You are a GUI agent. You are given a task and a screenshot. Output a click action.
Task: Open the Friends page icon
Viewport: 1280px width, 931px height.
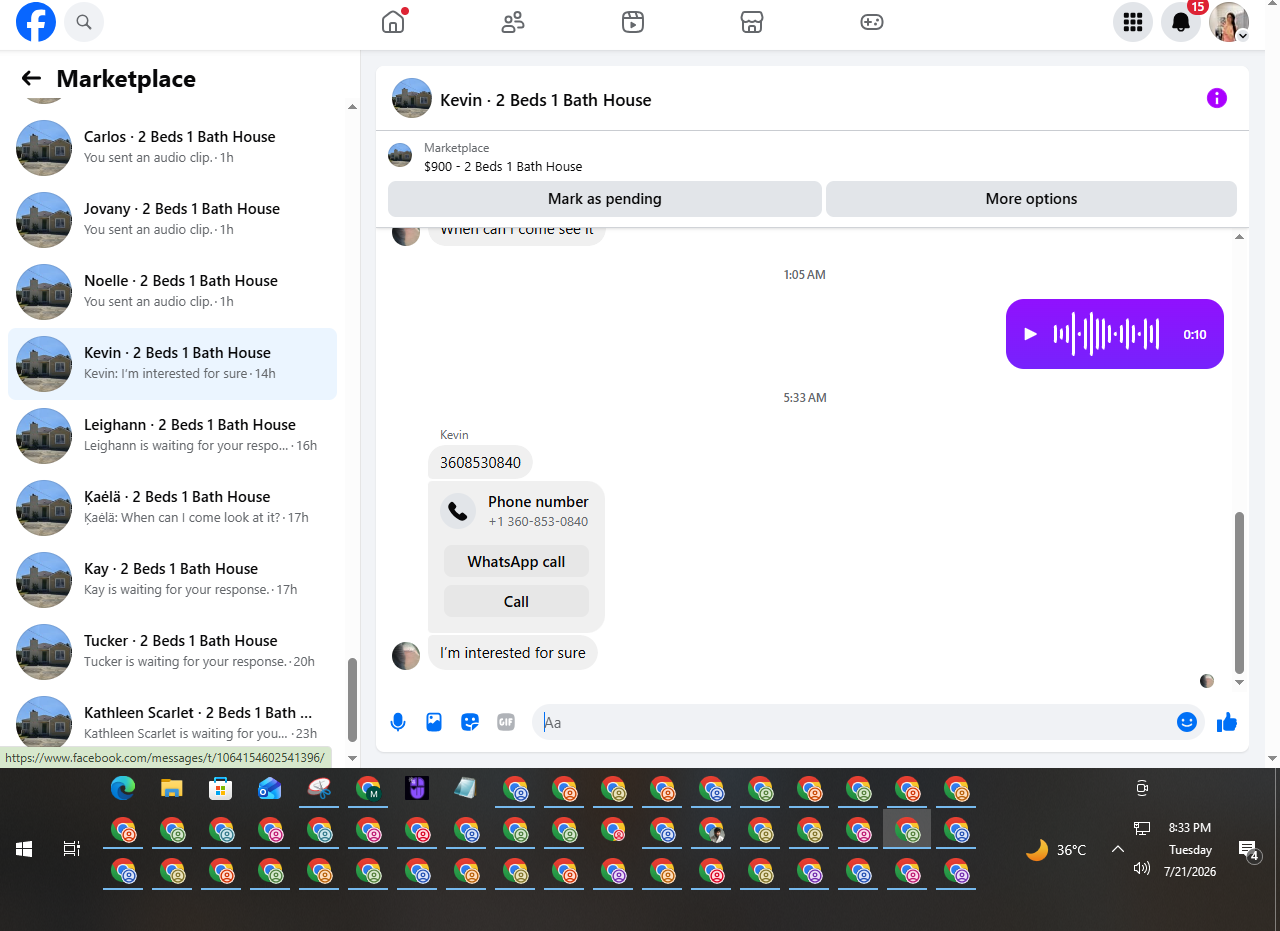tap(513, 22)
